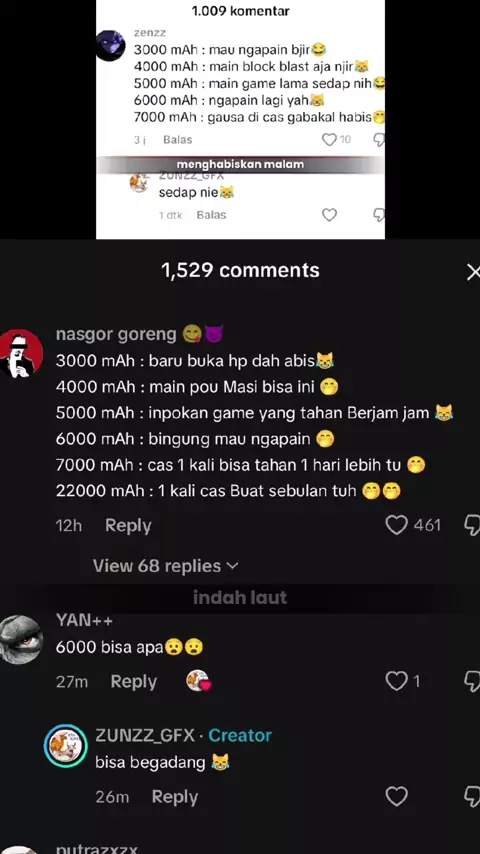Screen dimensions: 480x854
Task: Open the ZUNZZ_GFX username link
Action: coord(145,735)
